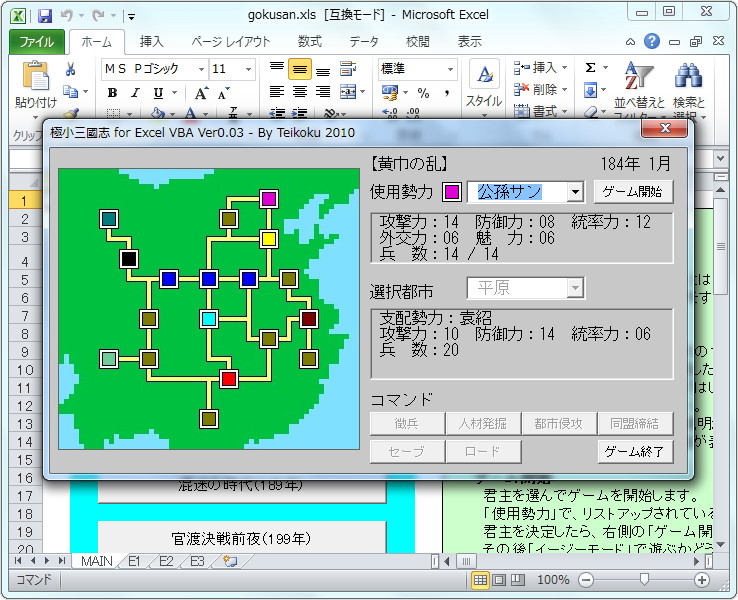The height and width of the screenshot is (600, 738).
Task: Select the E1 sheet tab
Action: (135, 561)
